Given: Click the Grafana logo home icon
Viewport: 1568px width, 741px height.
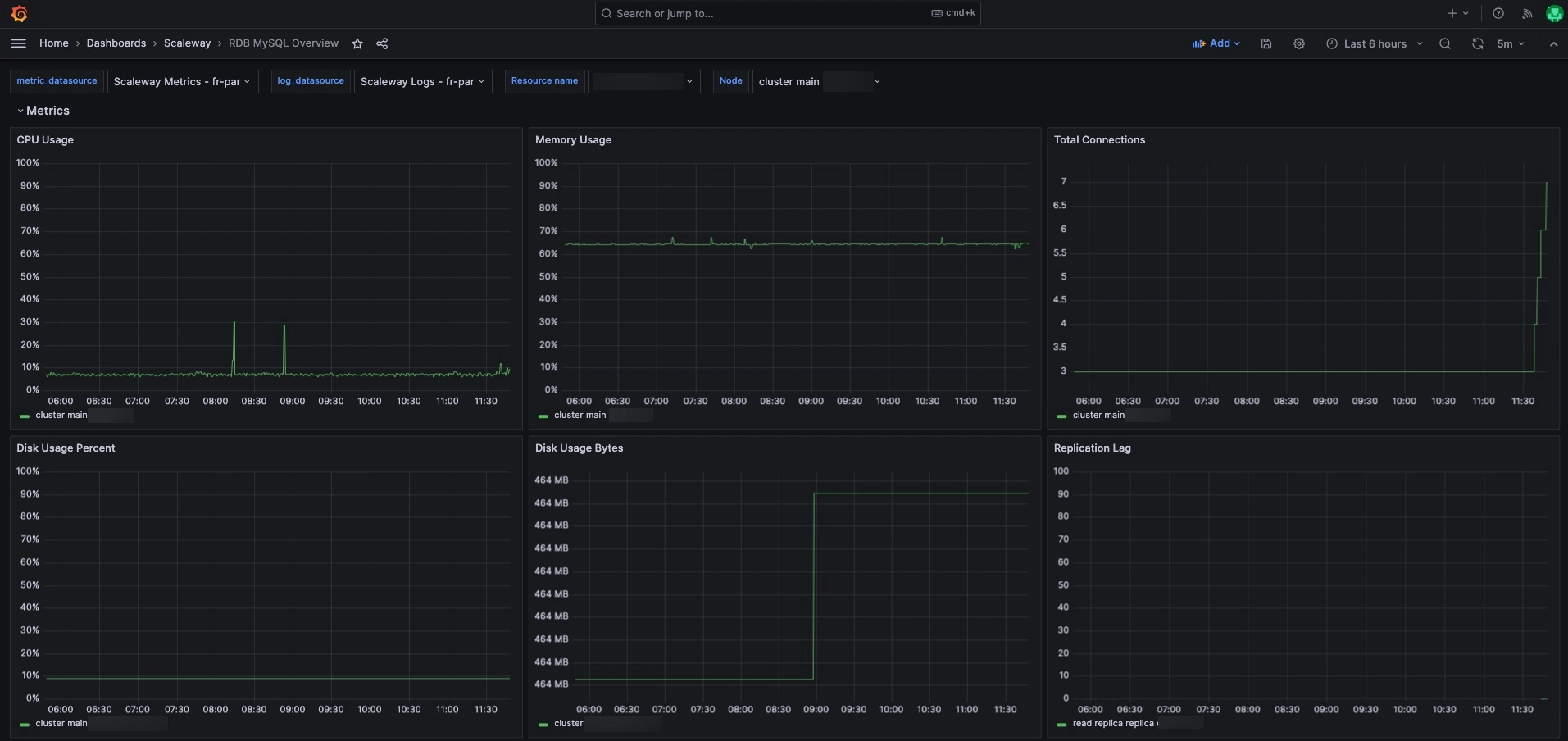Looking at the screenshot, I should pos(19,14).
